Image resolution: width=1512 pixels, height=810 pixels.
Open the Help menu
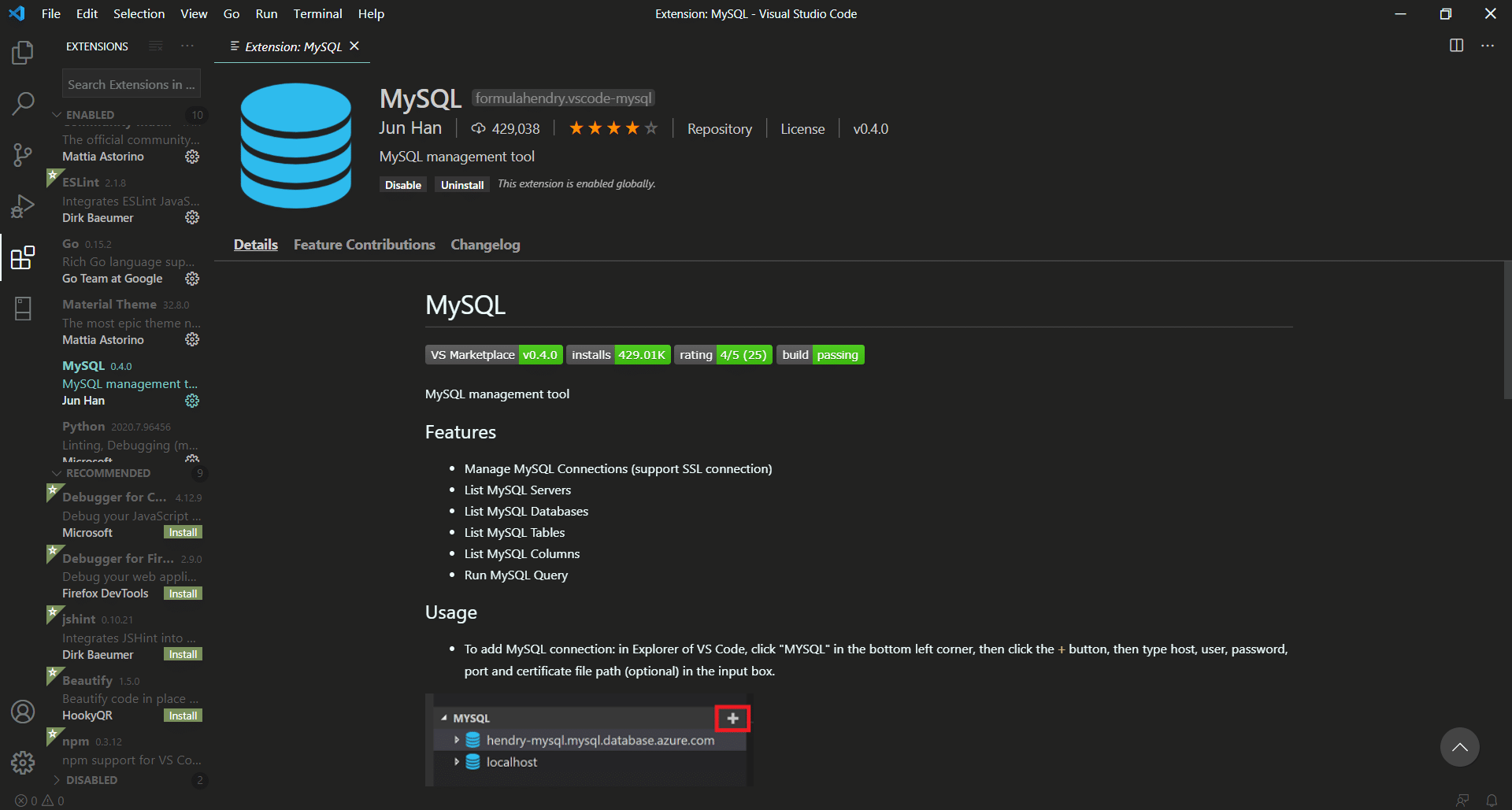(x=371, y=13)
